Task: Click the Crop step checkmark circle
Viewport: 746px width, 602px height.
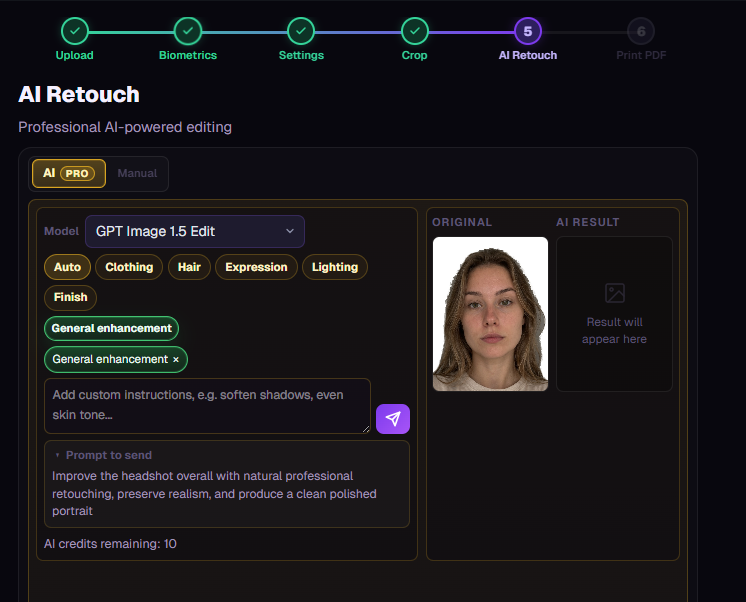Action: click(415, 31)
